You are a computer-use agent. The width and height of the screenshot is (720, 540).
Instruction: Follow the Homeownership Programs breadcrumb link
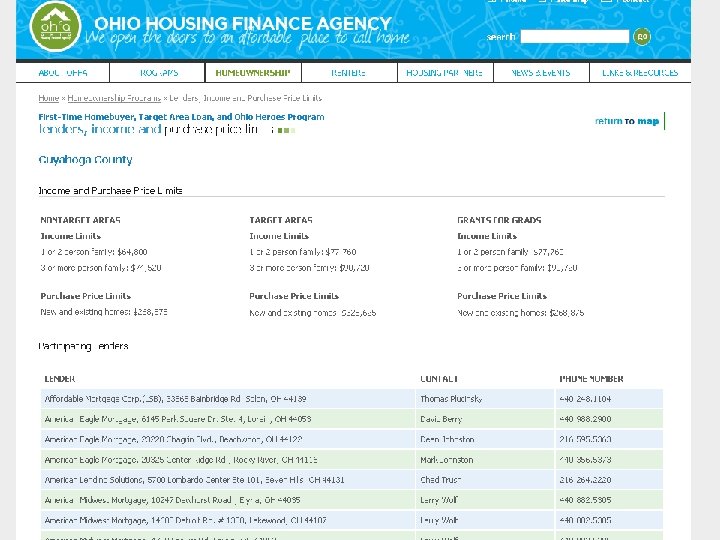[114, 98]
